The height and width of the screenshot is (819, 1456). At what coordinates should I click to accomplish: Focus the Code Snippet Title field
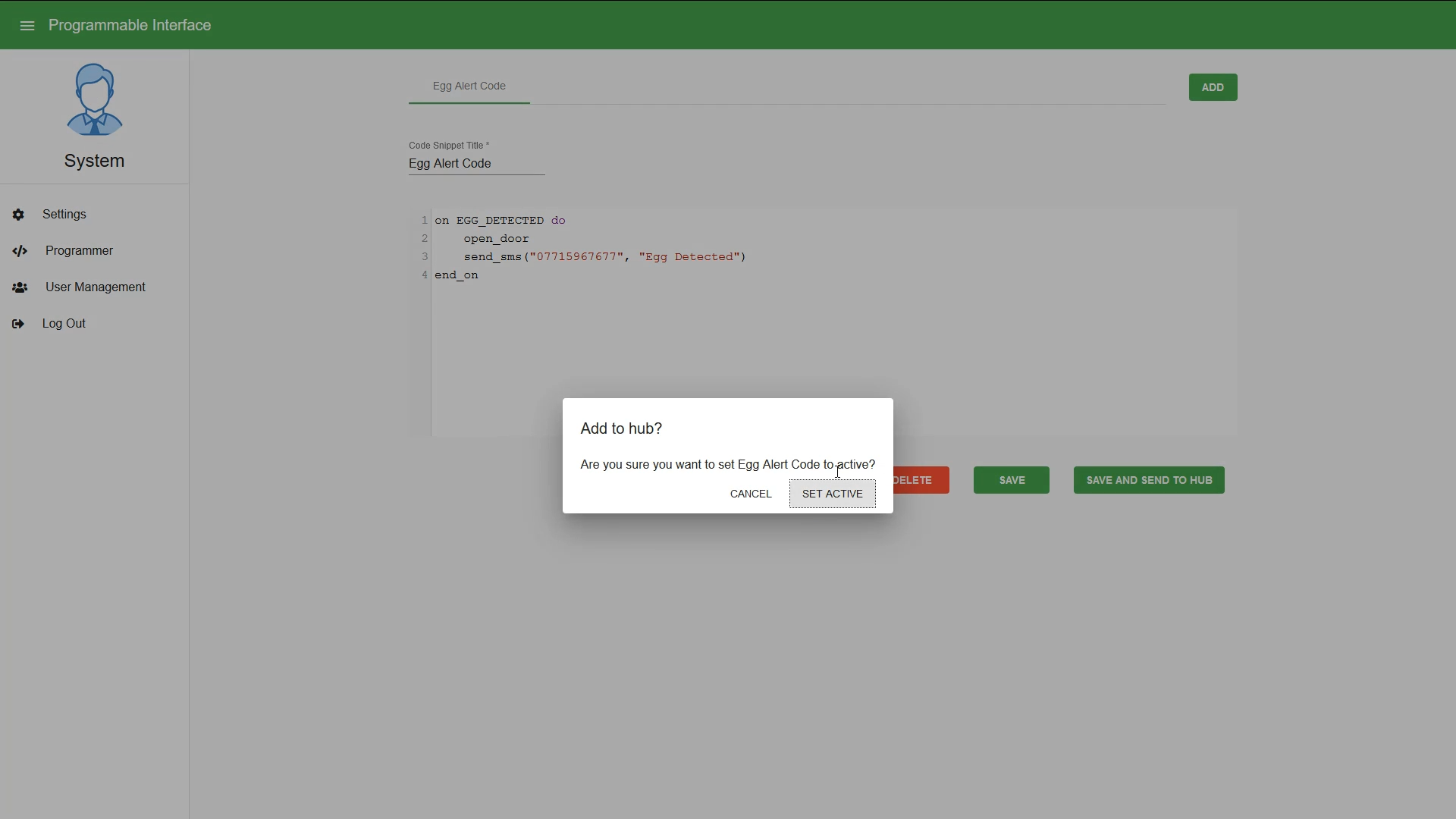pyautogui.click(x=476, y=164)
